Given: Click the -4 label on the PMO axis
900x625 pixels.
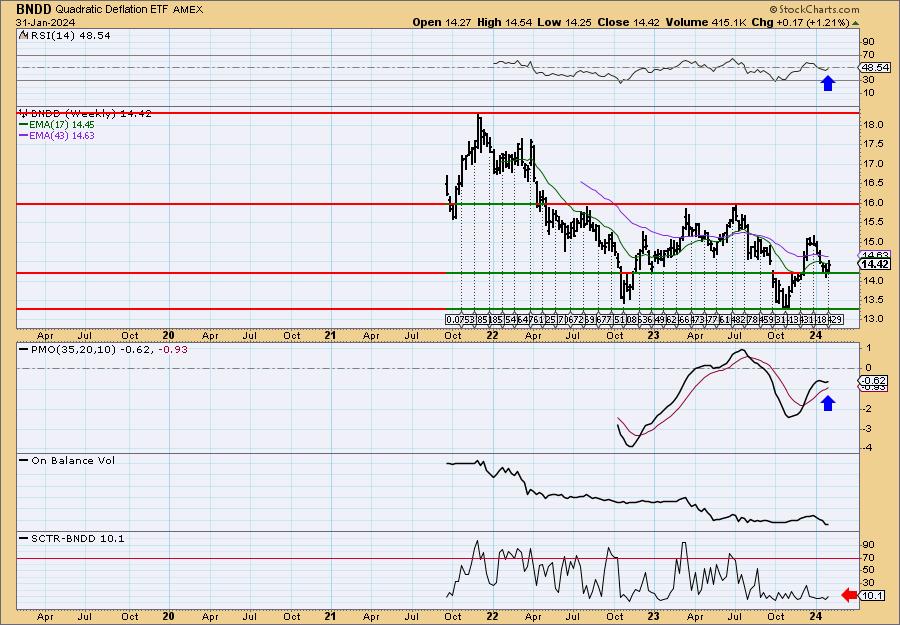Looking at the screenshot, I should click(869, 448).
